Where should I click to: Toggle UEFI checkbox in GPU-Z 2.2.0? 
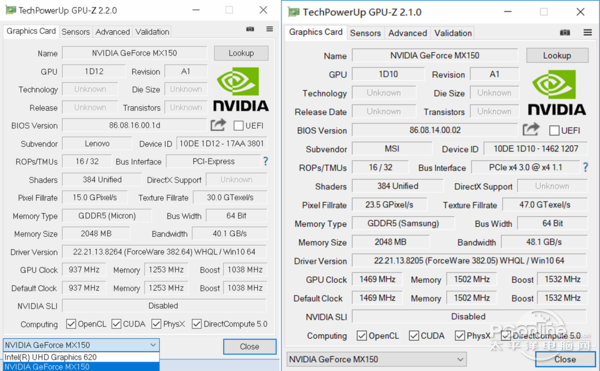click(x=238, y=125)
